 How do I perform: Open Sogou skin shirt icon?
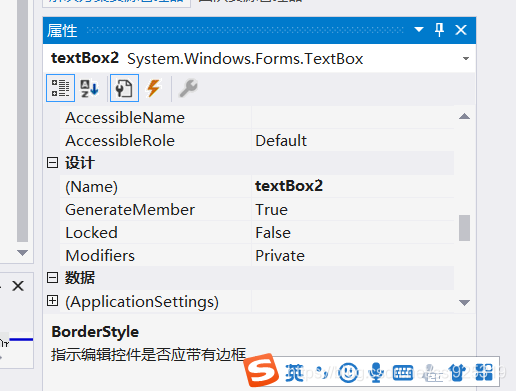tap(457, 372)
